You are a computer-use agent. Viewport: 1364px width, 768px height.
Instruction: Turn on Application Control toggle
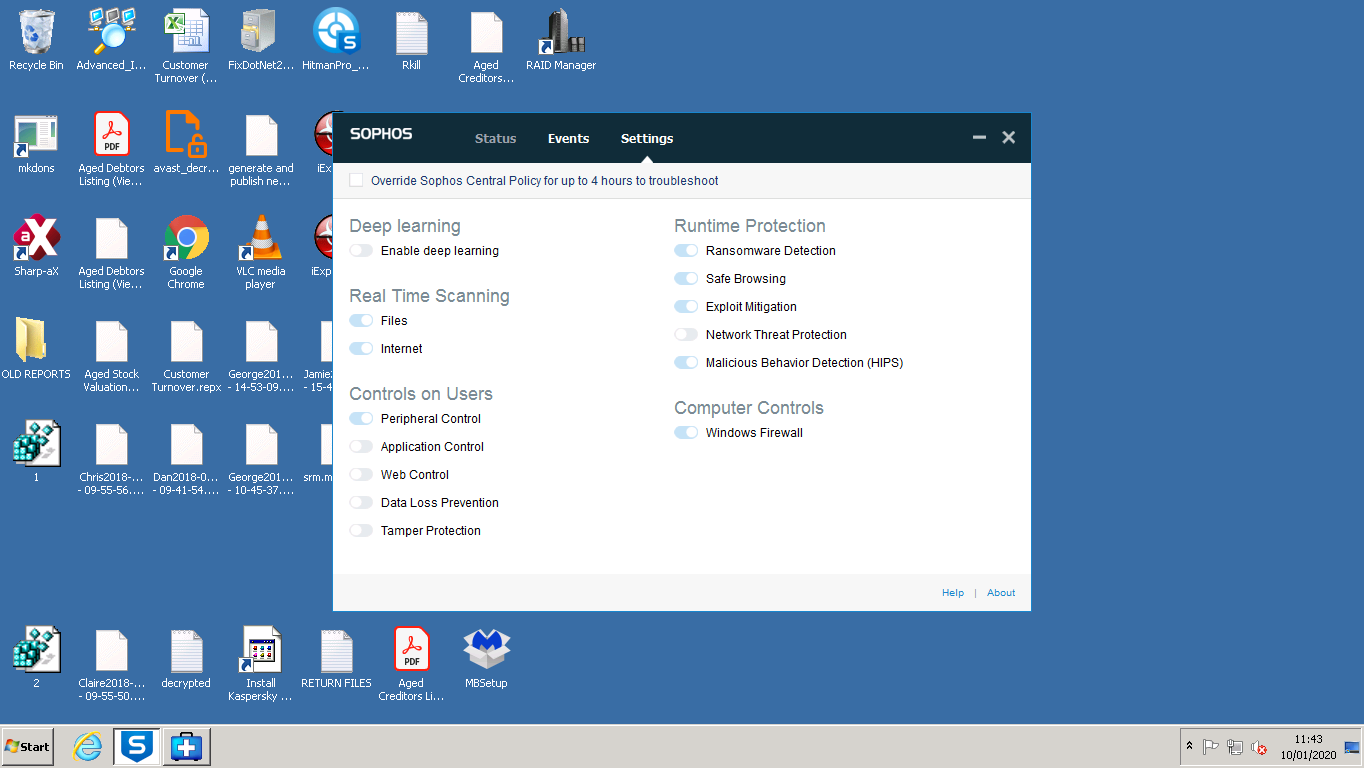[x=361, y=447]
